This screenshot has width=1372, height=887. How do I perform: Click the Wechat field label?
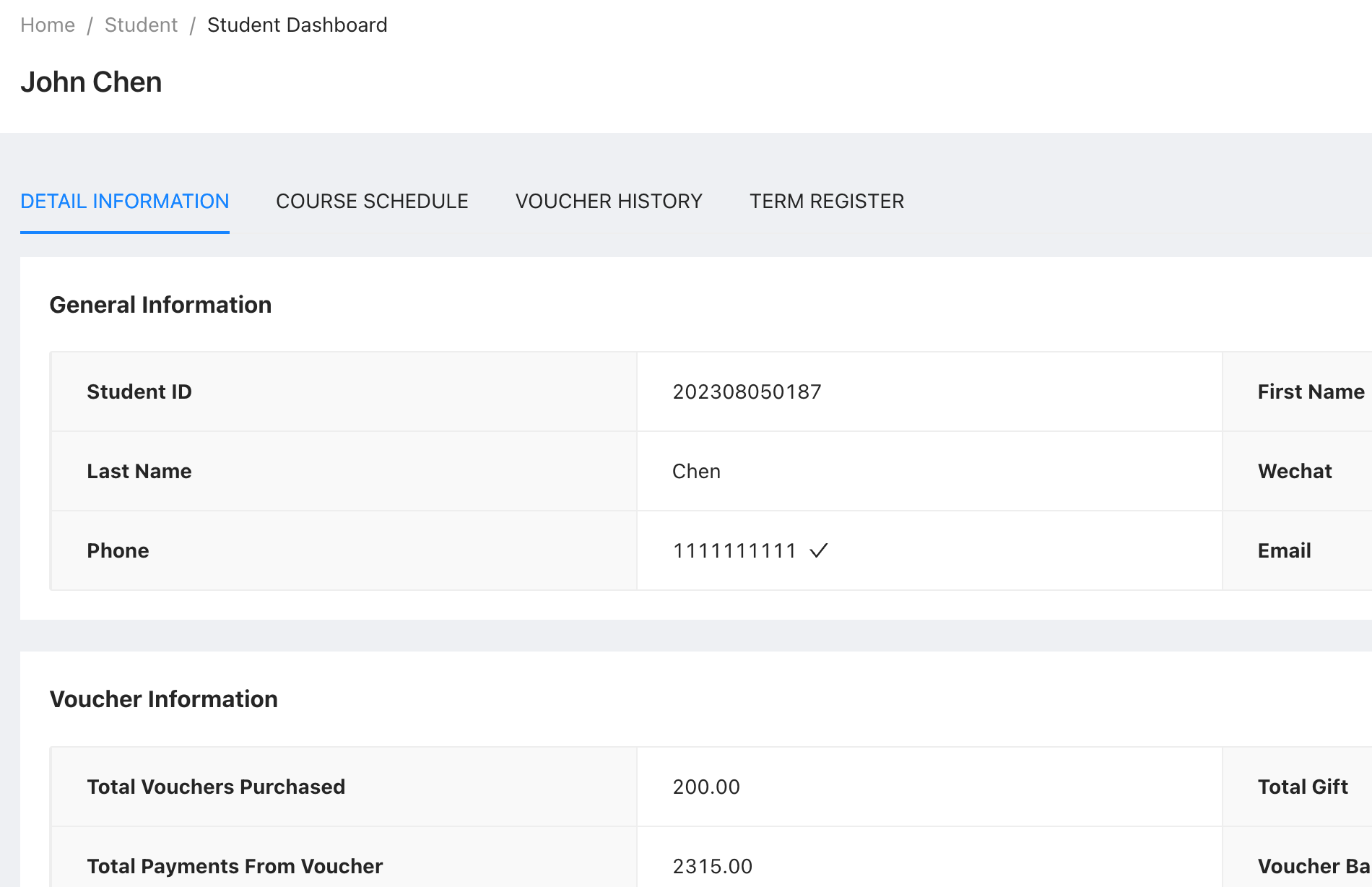[x=1294, y=471]
